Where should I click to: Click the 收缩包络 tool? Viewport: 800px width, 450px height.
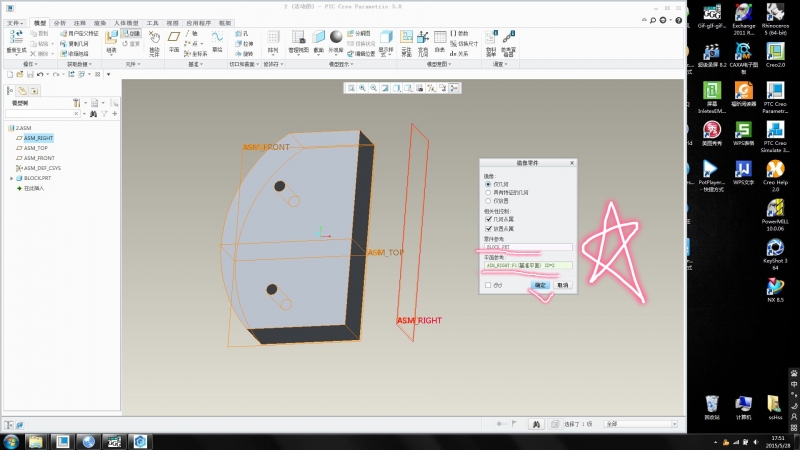(74, 54)
